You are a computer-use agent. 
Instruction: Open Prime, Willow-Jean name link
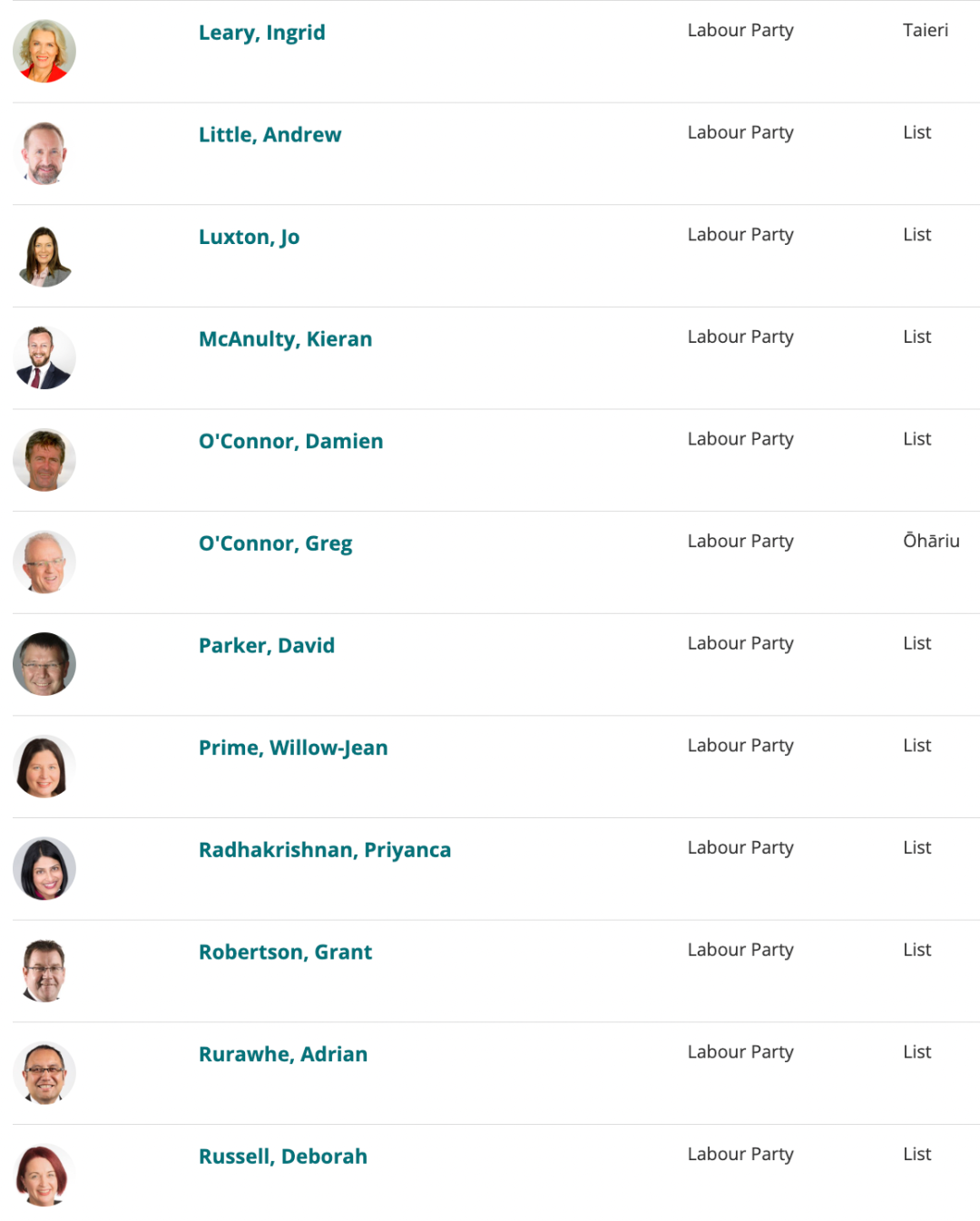pos(293,747)
